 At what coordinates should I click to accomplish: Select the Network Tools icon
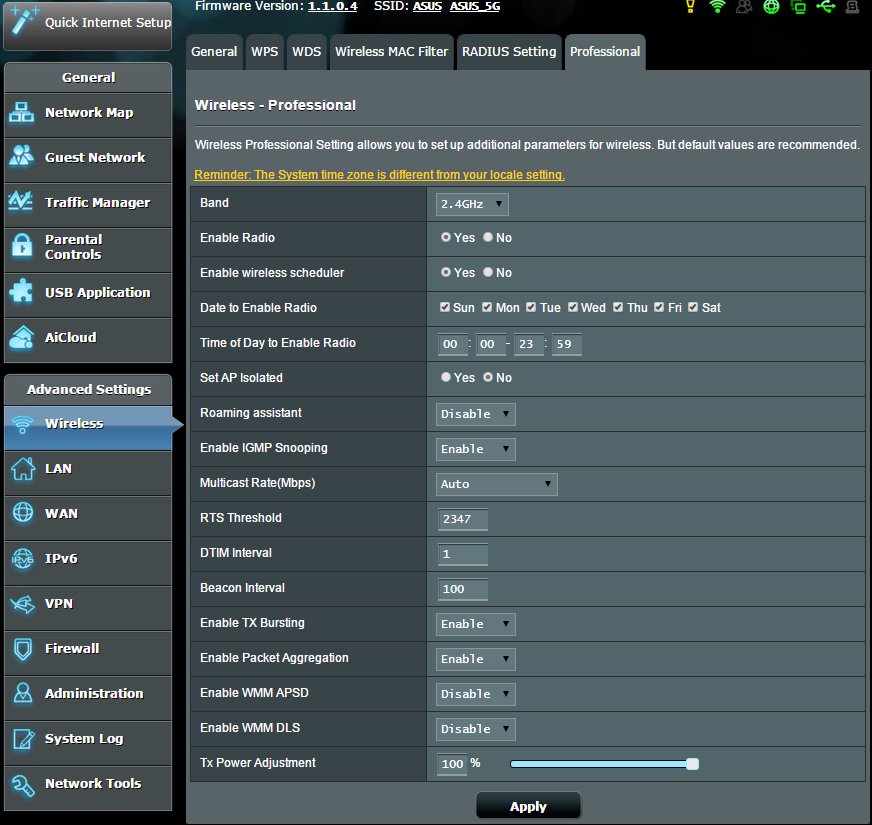[23, 785]
